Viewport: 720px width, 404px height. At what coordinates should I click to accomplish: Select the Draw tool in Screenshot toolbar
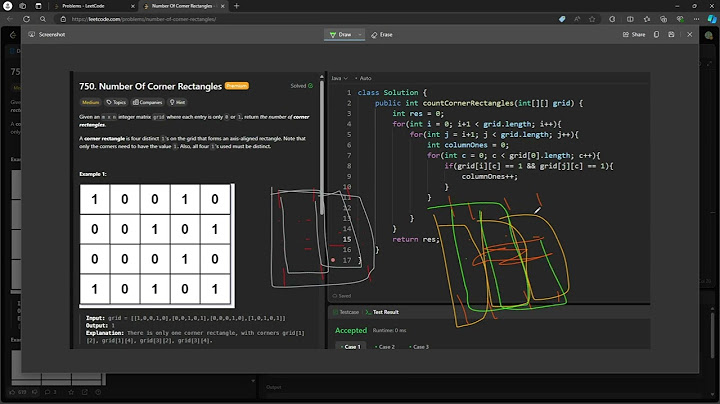click(340, 34)
